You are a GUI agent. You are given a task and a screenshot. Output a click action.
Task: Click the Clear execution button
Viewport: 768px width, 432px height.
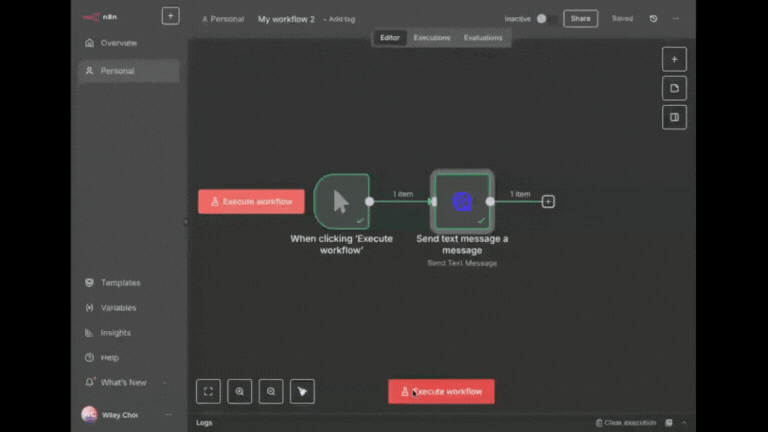coord(626,423)
